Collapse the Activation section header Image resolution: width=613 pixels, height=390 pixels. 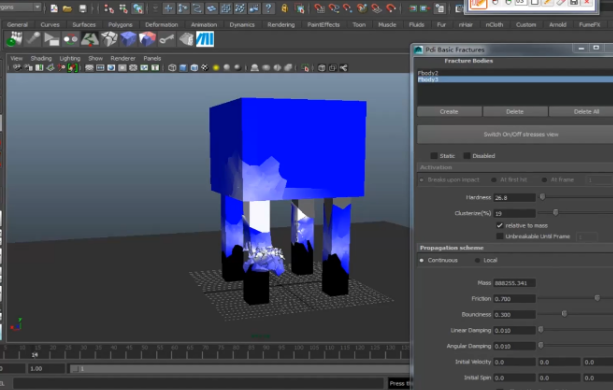click(x=514, y=167)
